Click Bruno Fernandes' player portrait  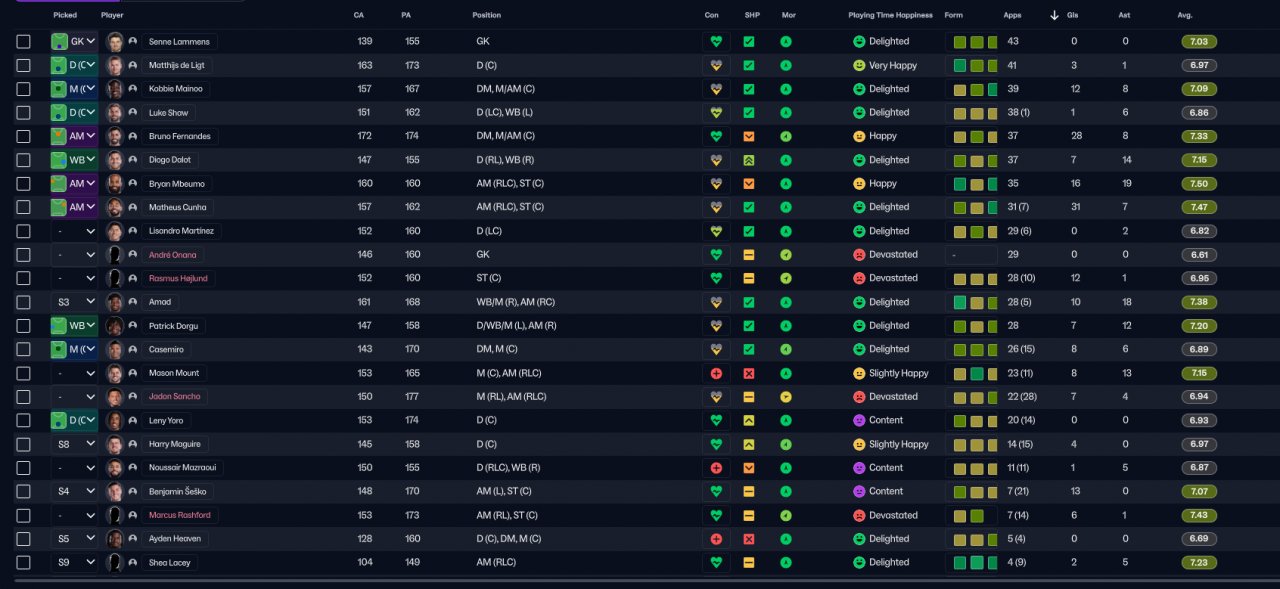click(114, 136)
